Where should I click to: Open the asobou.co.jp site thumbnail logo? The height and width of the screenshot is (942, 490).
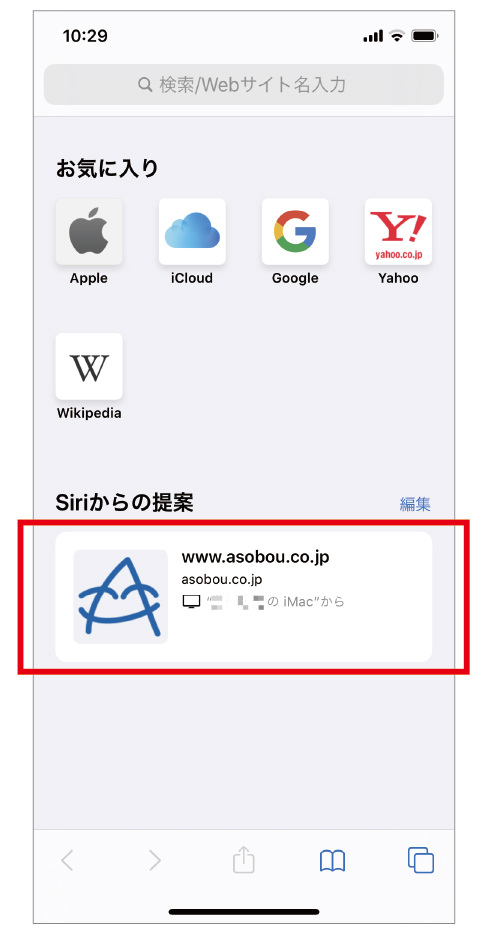[x=120, y=597]
